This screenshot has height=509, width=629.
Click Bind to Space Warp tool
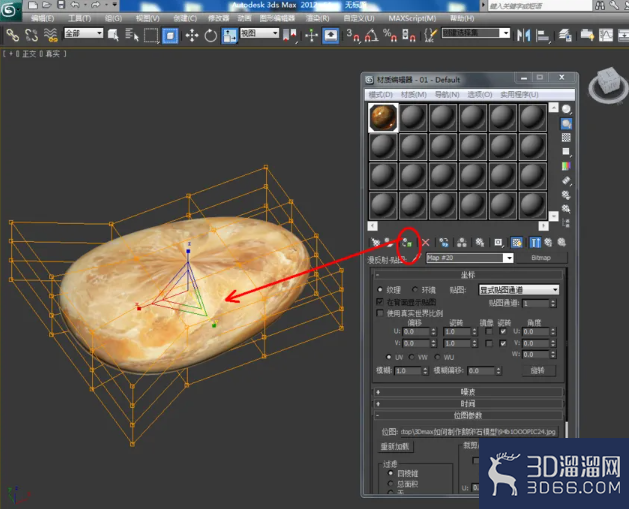tap(51, 35)
